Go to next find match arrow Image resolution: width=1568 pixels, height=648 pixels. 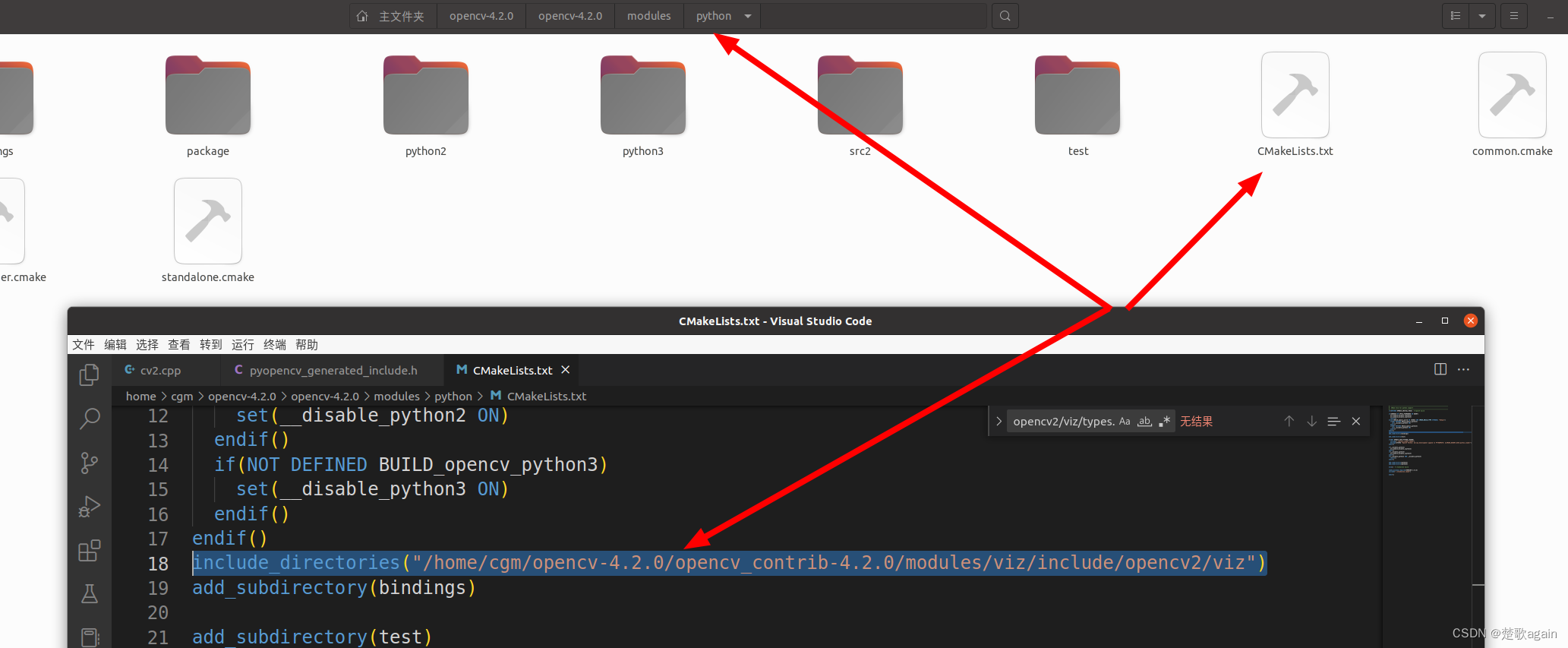click(1311, 421)
